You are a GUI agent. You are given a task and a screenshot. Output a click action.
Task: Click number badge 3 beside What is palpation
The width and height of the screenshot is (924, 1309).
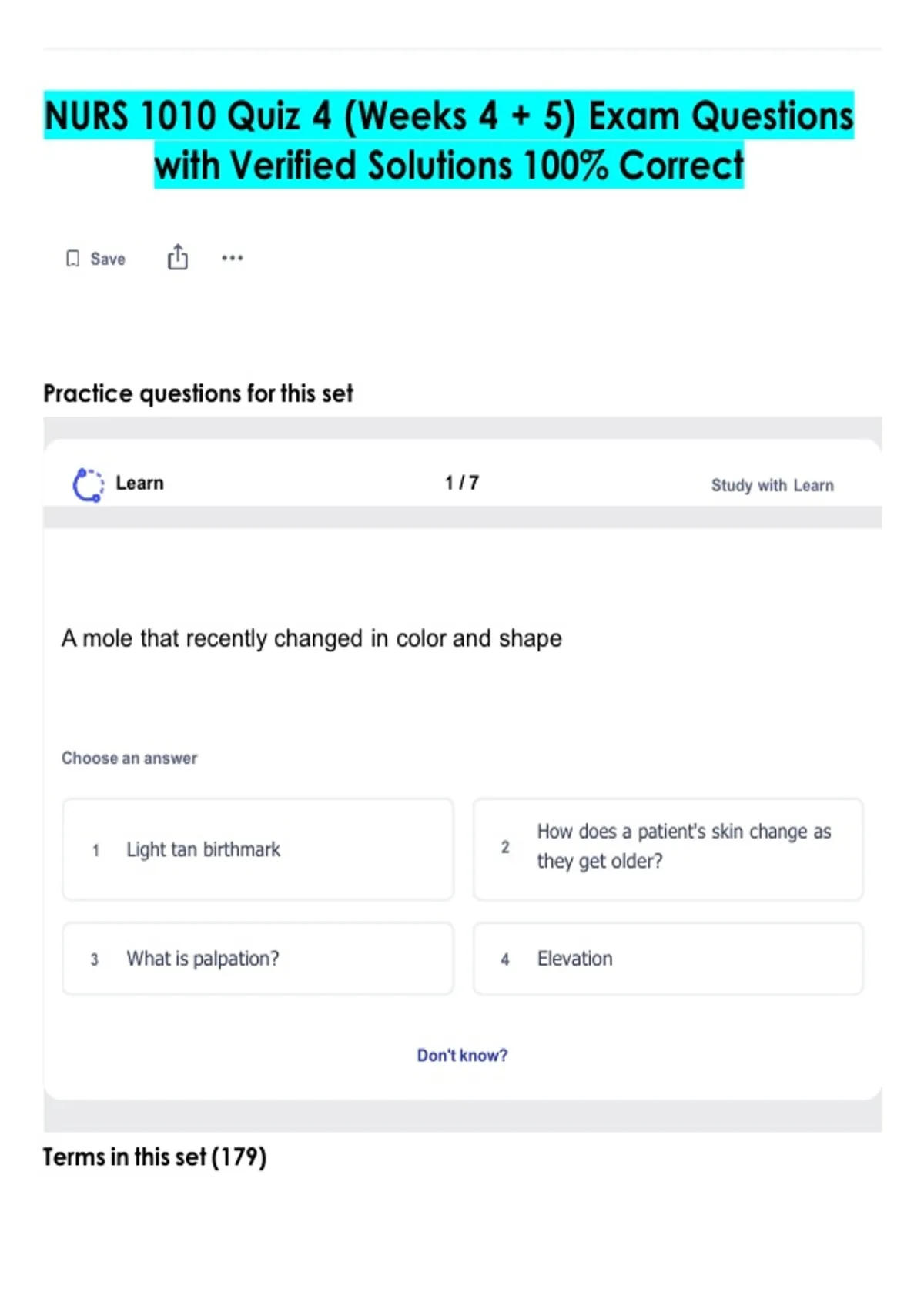pos(94,959)
